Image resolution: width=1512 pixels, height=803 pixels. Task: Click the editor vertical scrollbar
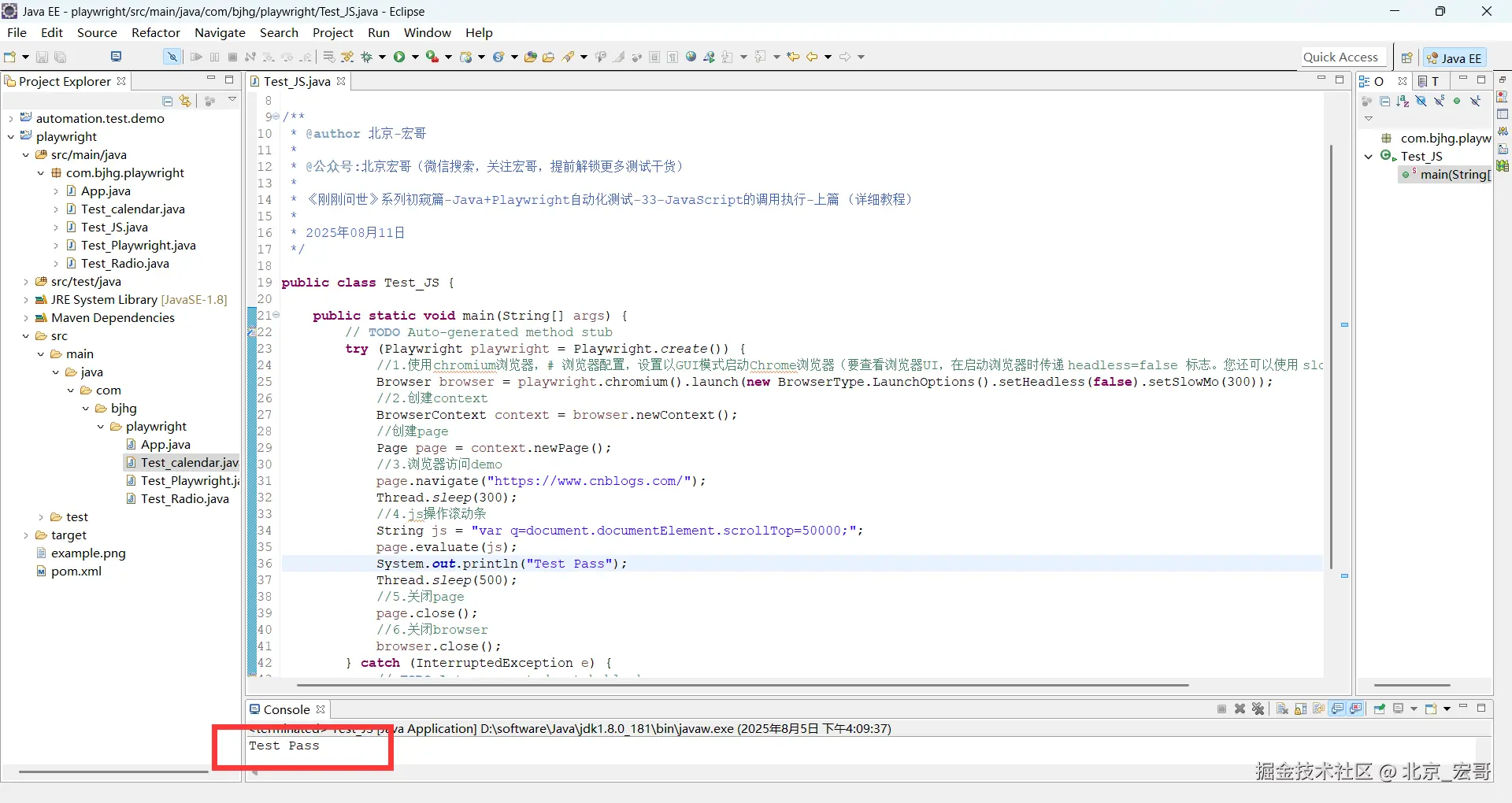click(x=1331, y=356)
